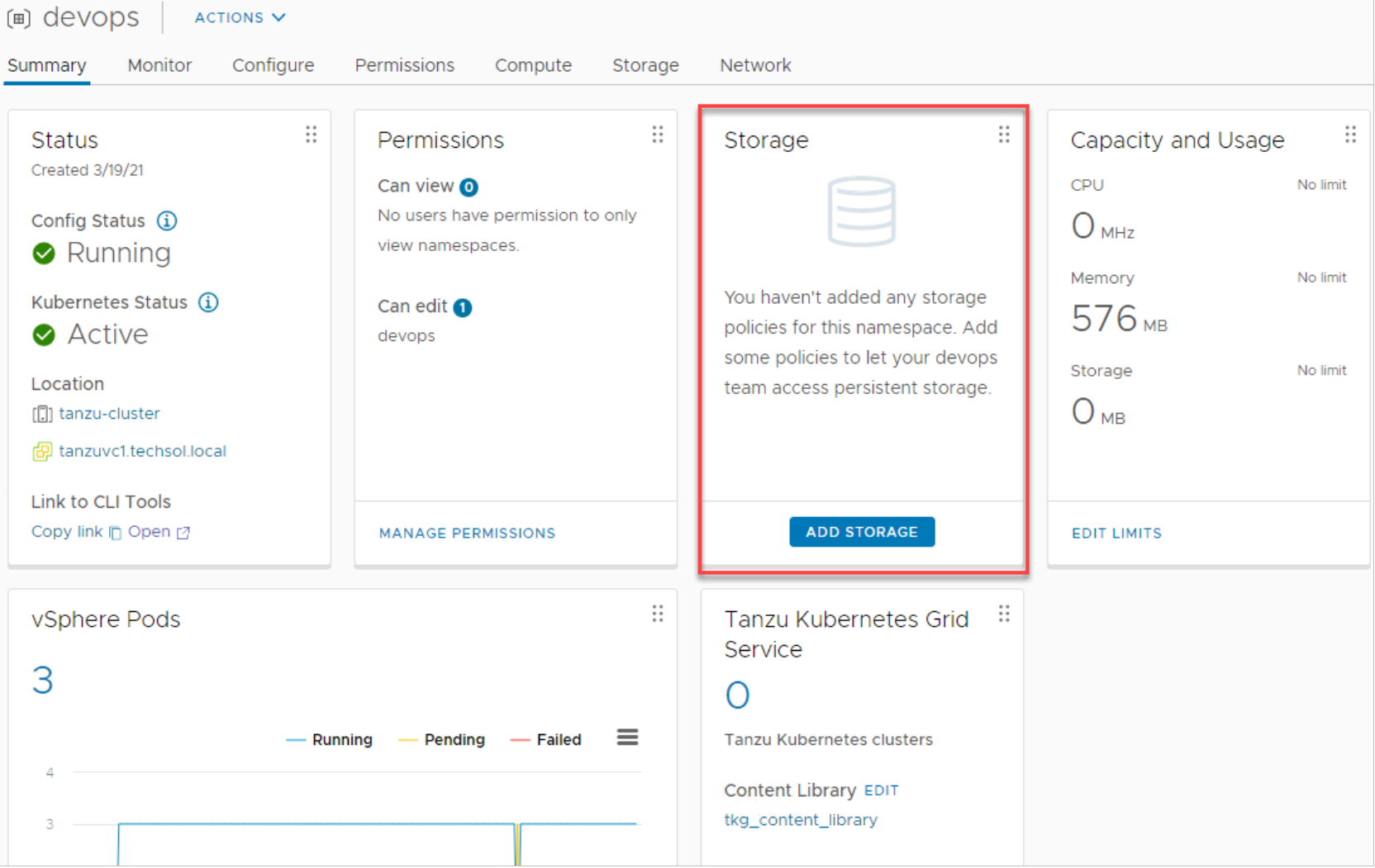
Task: Click the cluster icon beside tanzu-cluster
Action: [x=42, y=414]
